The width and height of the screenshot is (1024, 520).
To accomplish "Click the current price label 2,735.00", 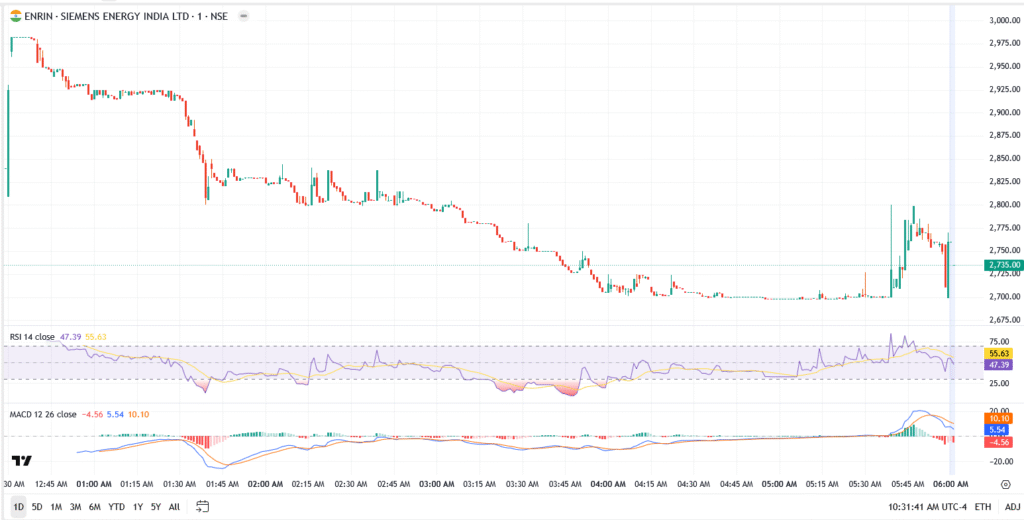I will 1002,265.
